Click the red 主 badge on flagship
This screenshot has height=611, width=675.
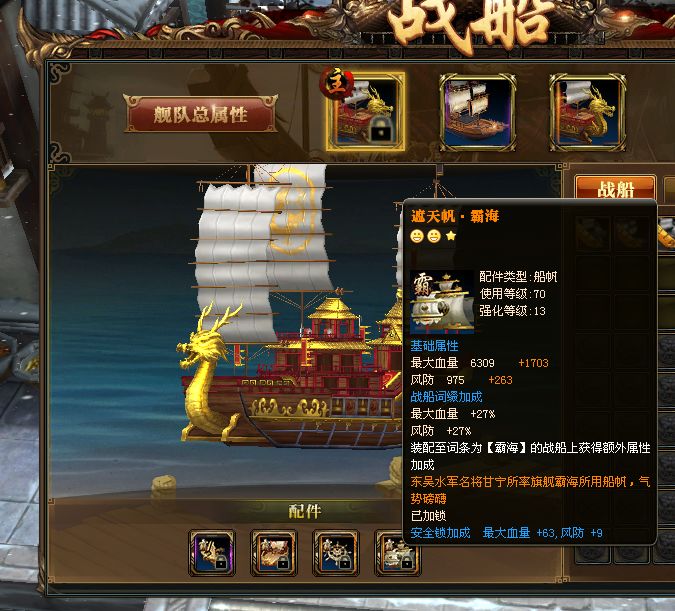coord(337,83)
